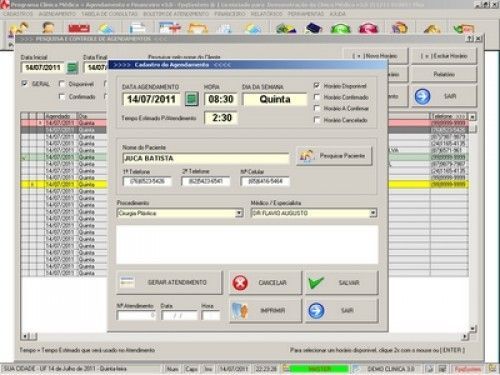Click the two-people icon in main toolbar
500x375 pixels.
pos(18,28)
